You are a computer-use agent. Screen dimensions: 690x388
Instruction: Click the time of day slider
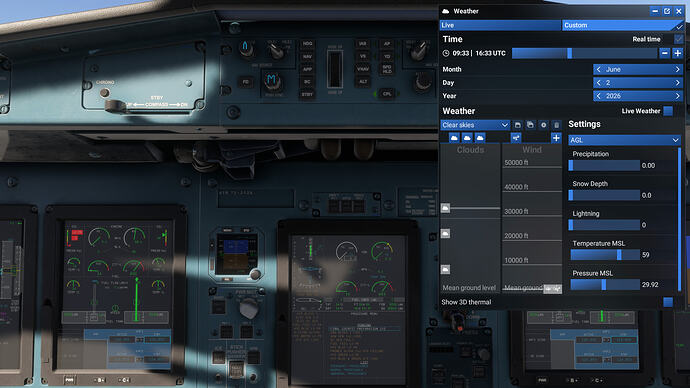click(584, 53)
